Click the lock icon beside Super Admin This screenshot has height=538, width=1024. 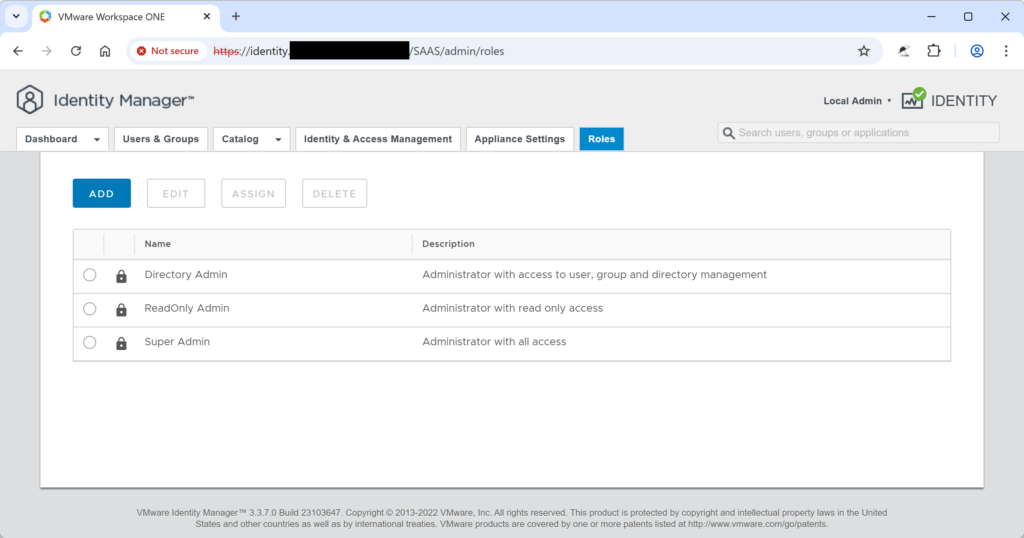[121, 343]
